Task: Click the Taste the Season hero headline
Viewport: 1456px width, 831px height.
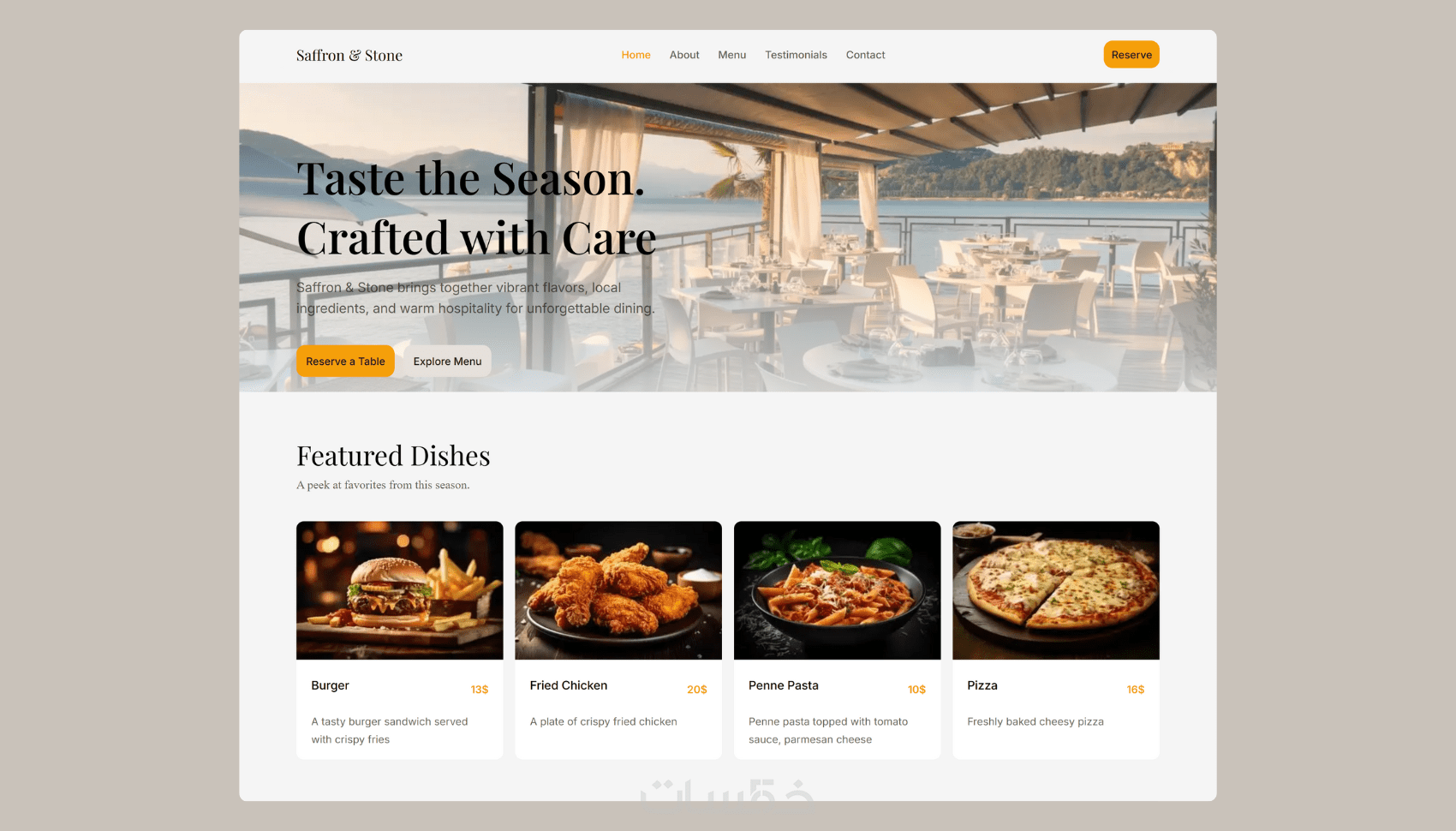Action: click(x=476, y=208)
